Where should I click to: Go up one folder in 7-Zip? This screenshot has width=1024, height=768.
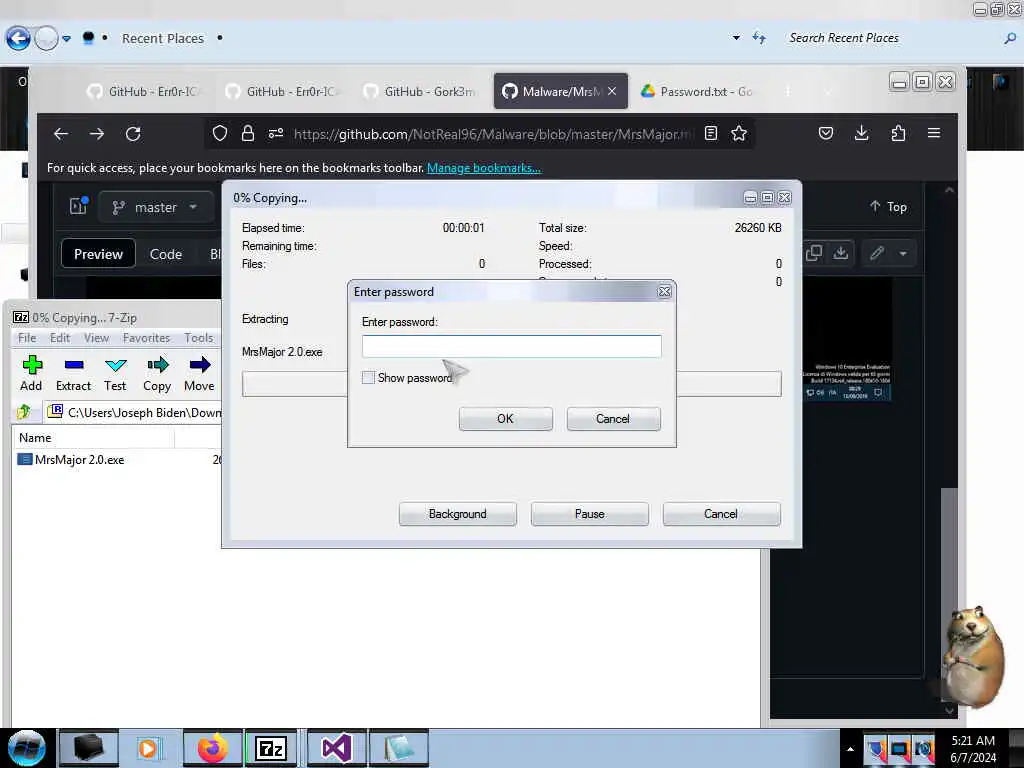24,411
